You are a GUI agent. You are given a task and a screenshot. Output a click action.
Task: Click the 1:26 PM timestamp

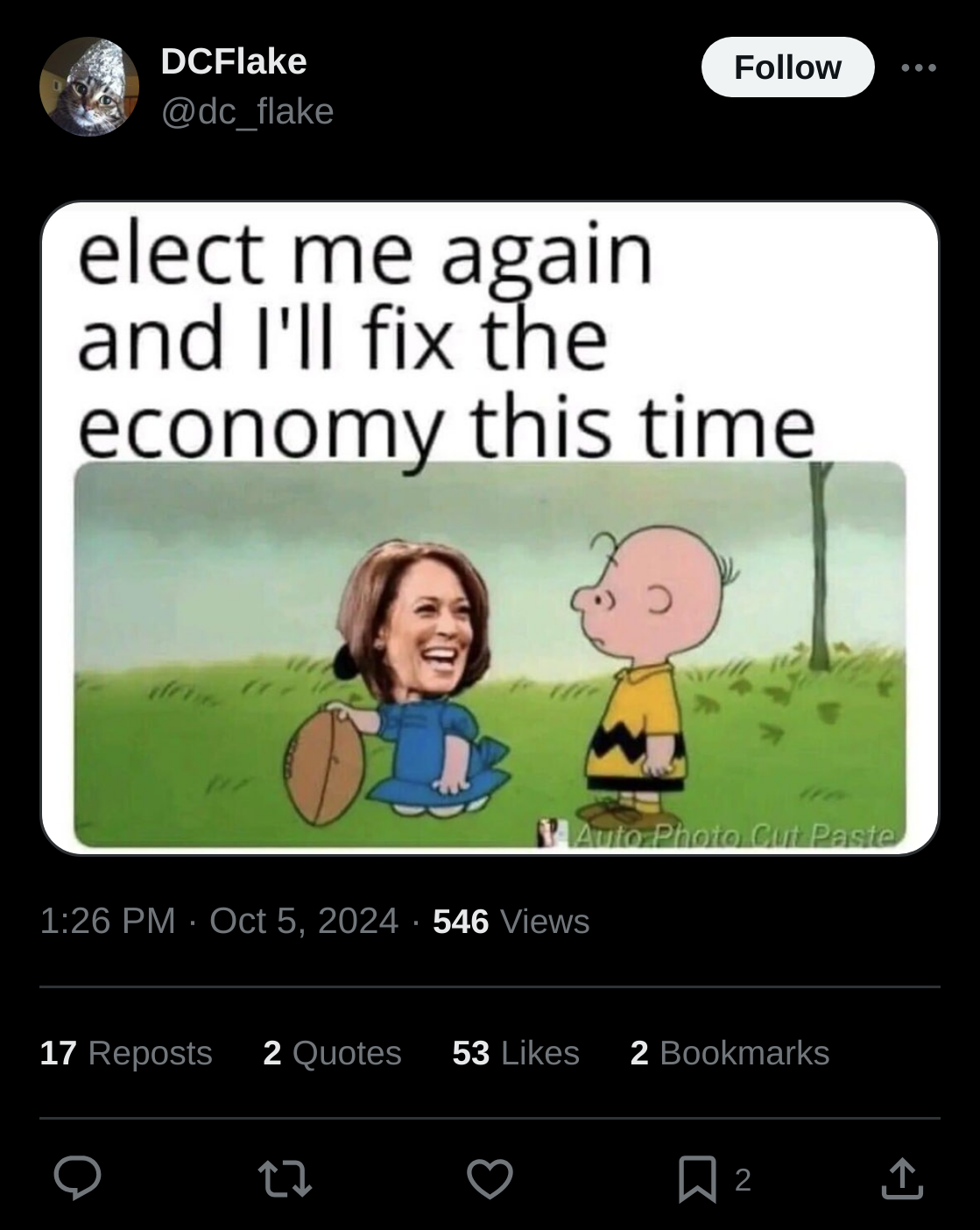(x=108, y=921)
